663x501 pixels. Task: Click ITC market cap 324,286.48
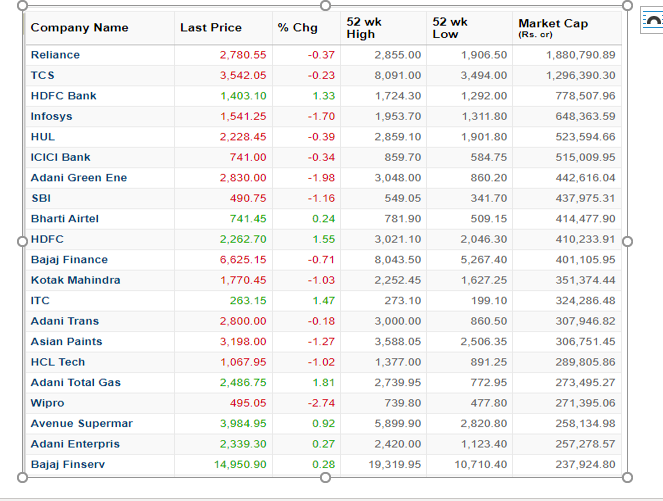tap(586, 301)
